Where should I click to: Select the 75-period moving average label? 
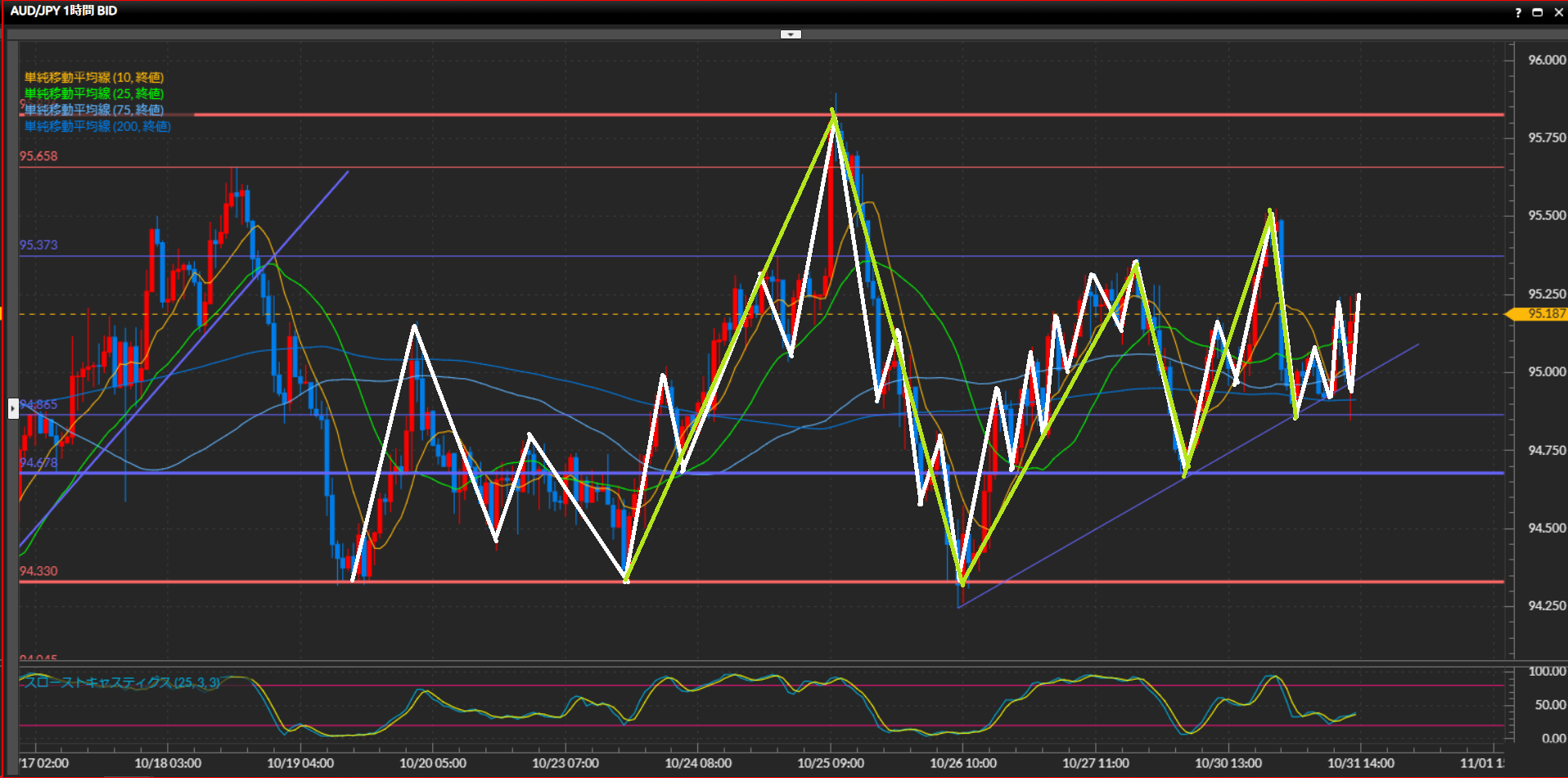click(x=94, y=110)
